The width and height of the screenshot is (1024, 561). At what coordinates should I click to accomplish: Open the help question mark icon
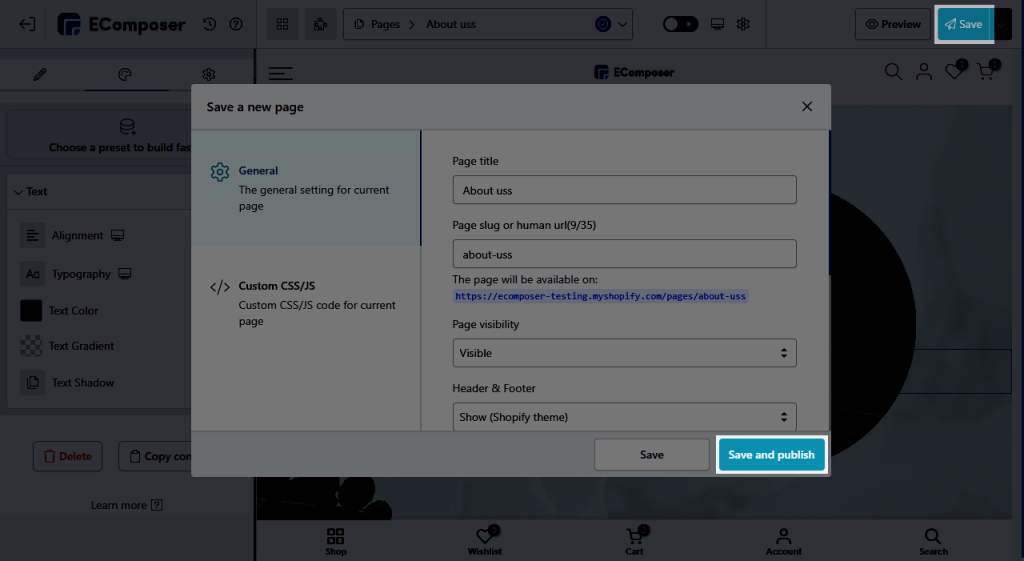click(236, 24)
